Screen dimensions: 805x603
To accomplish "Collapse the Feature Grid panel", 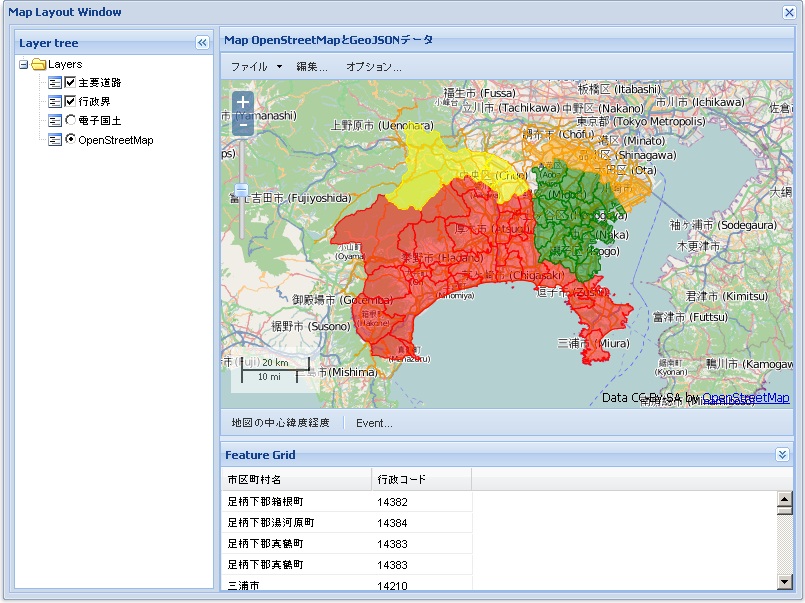I will (782, 454).
